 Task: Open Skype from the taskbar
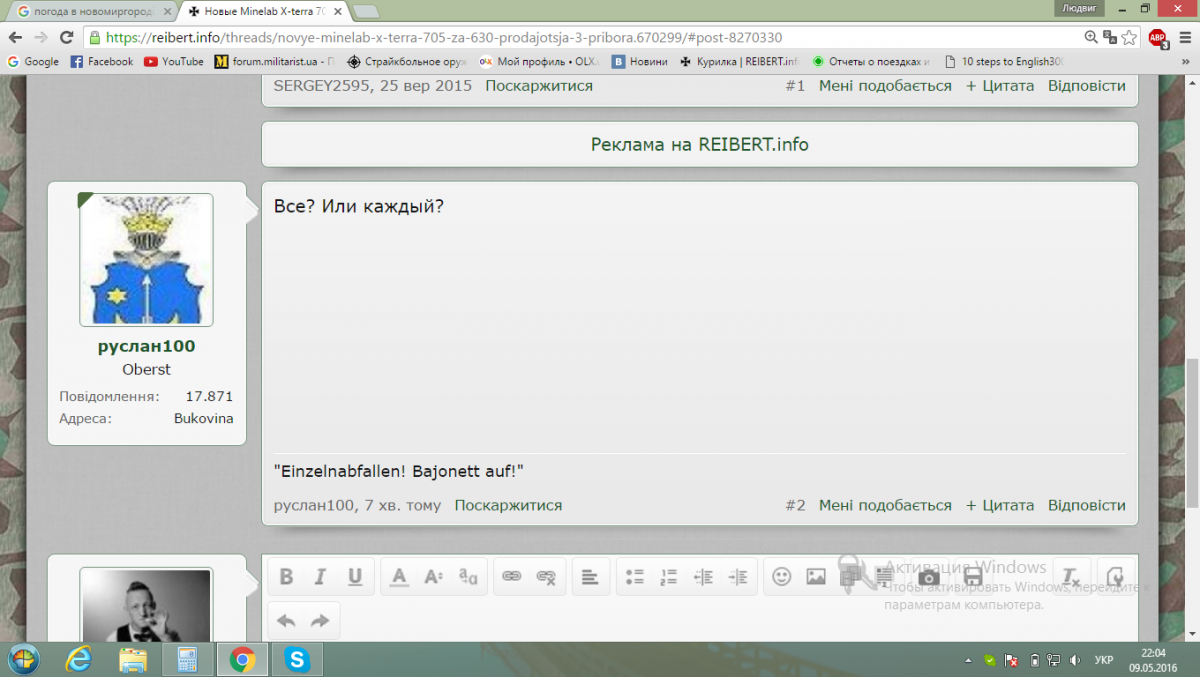click(296, 659)
